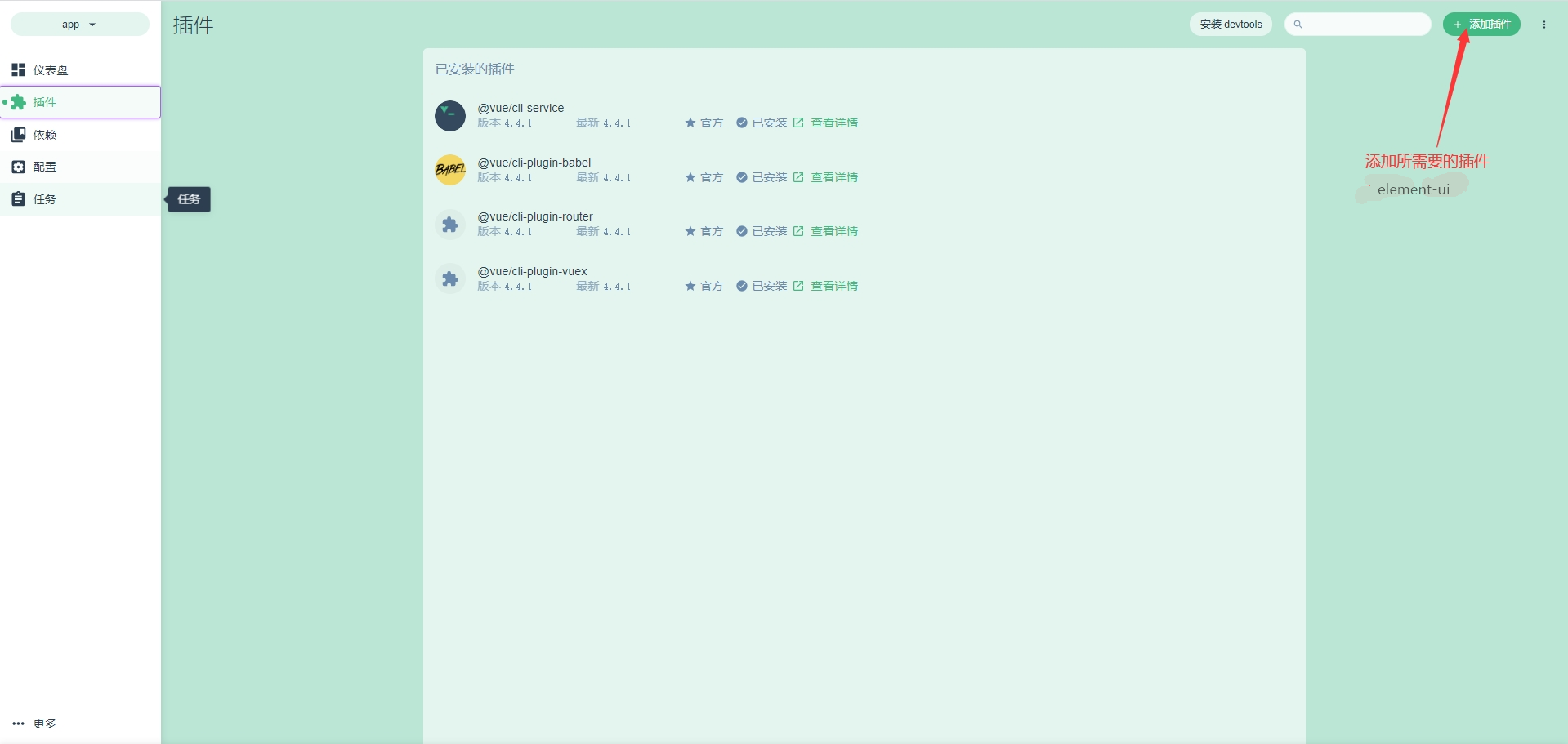
Task: Open 查看详情 for cli-plugin-router
Action: [834, 231]
